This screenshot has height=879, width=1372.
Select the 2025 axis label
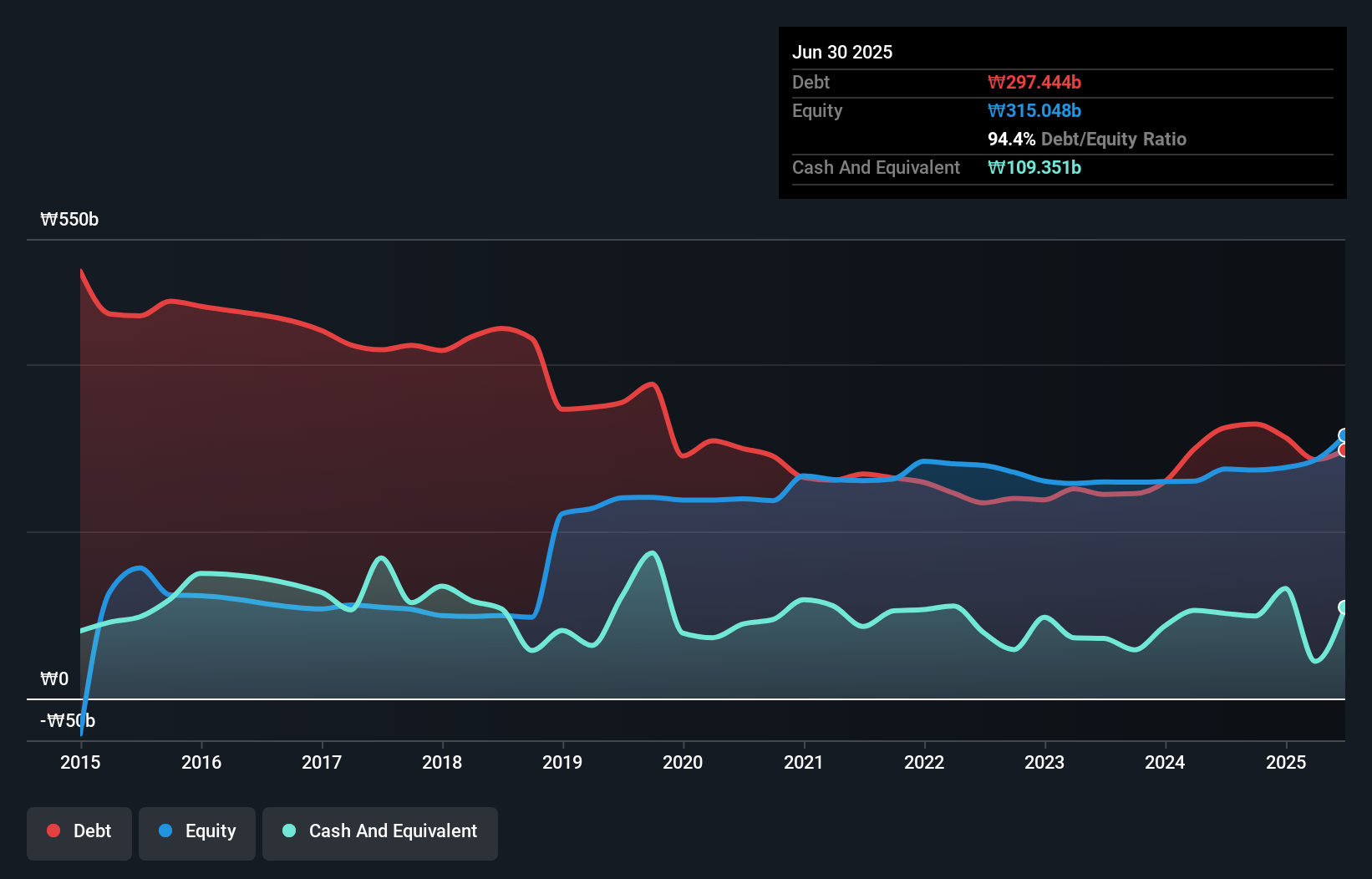1286,762
